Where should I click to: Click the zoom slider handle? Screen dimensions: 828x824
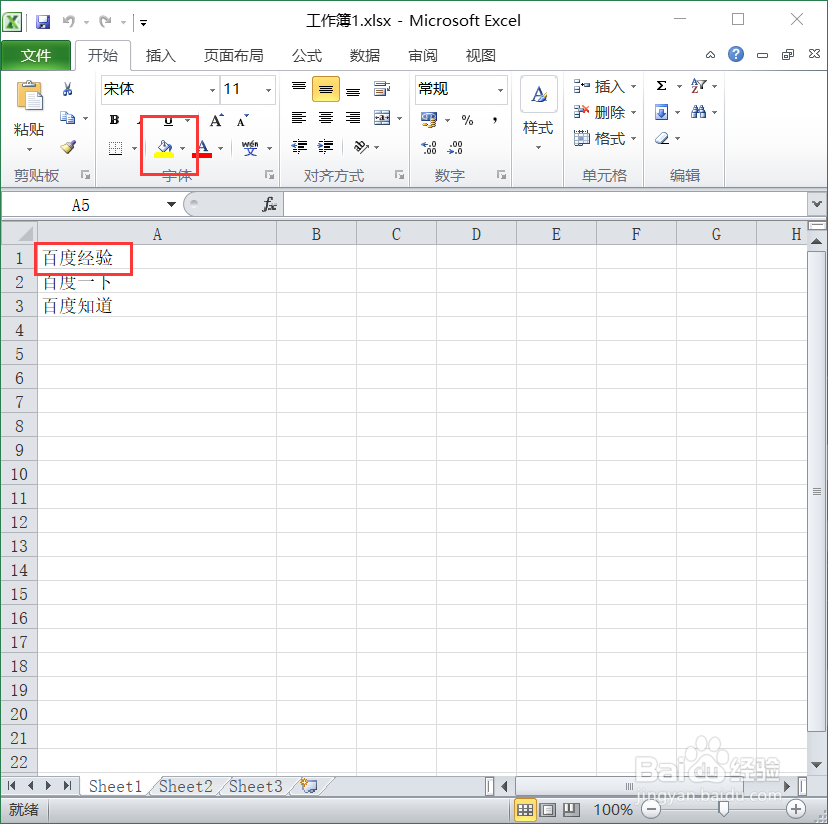(724, 809)
